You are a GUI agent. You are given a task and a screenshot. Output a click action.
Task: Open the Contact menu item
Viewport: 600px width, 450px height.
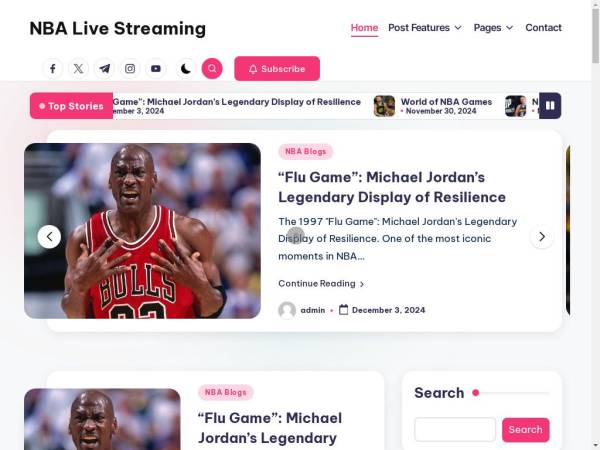tap(543, 28)
